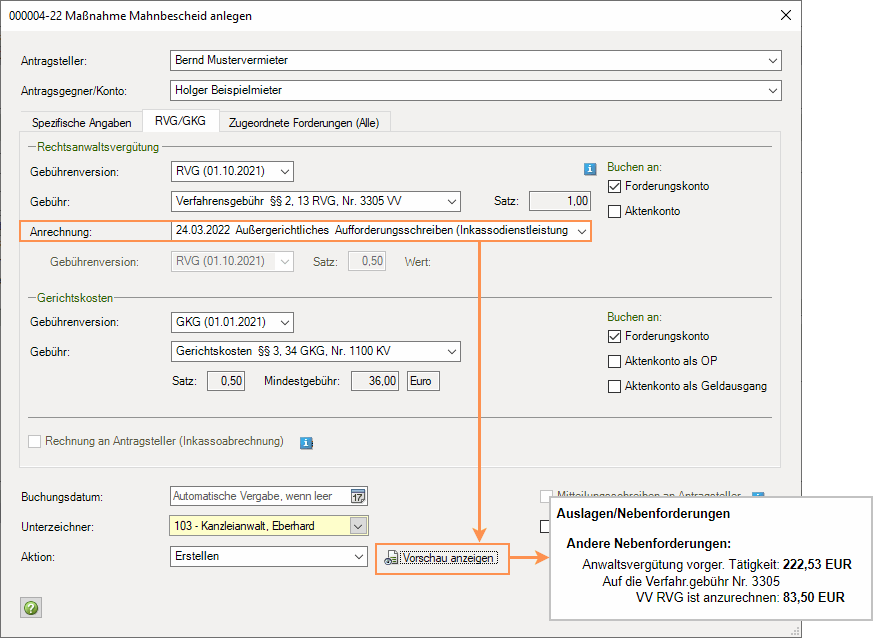873x638 pixels.
Task: Click the Euro currency button
Action: [x=423, y=381]
